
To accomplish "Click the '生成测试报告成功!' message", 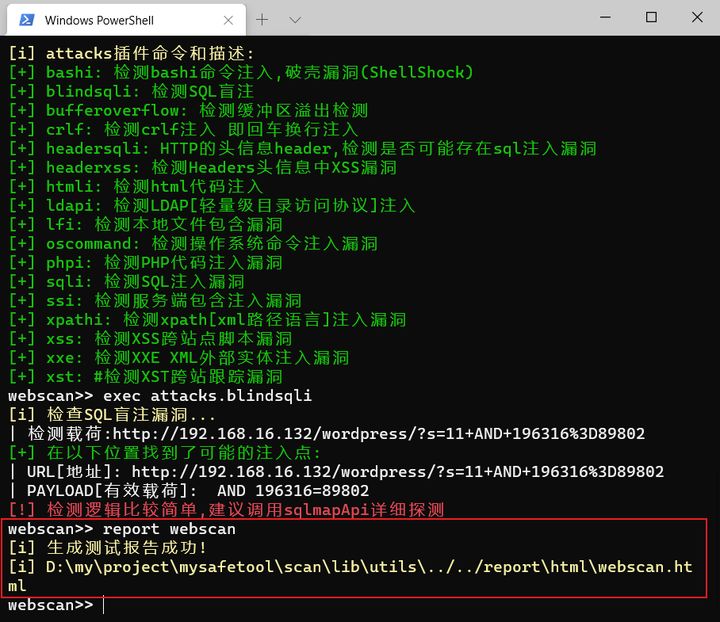I will coord(107,548).
